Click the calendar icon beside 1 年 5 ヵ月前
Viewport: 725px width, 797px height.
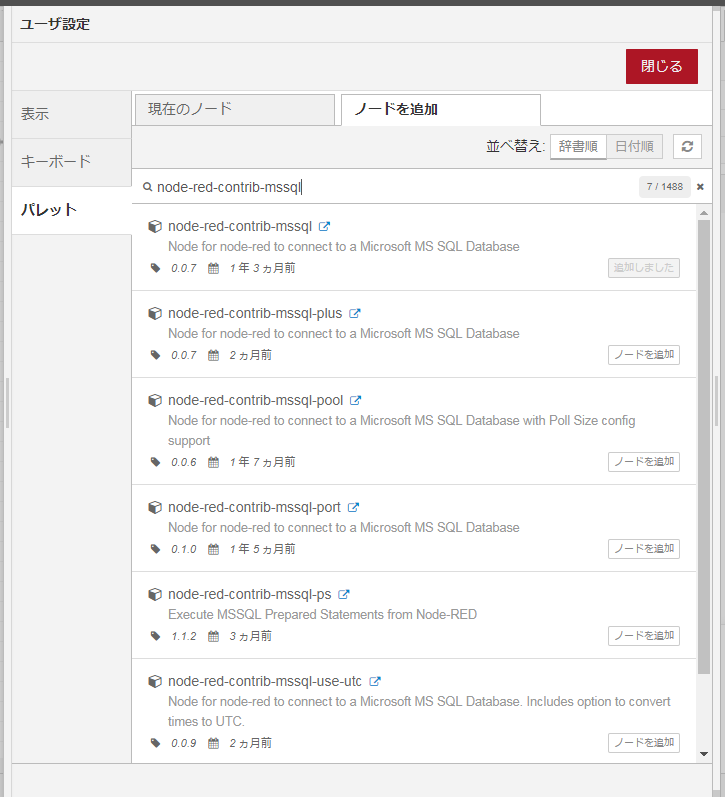click(x=214, y=549)
